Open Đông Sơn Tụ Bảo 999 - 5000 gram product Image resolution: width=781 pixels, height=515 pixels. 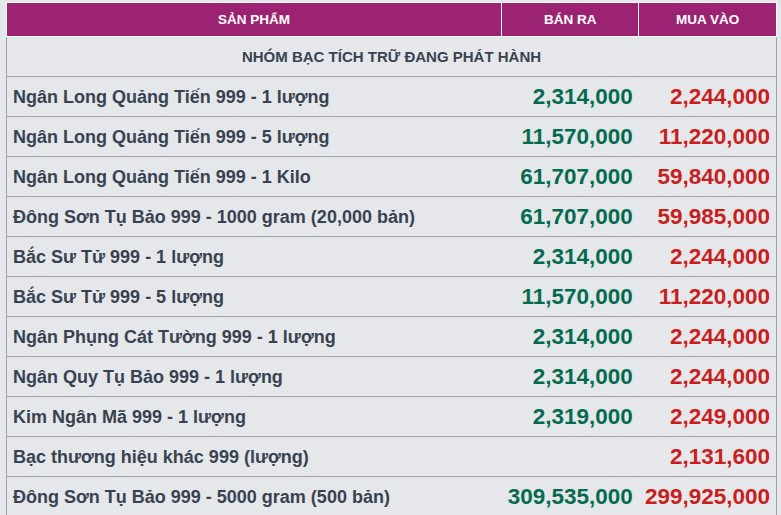tap(201, 497)
